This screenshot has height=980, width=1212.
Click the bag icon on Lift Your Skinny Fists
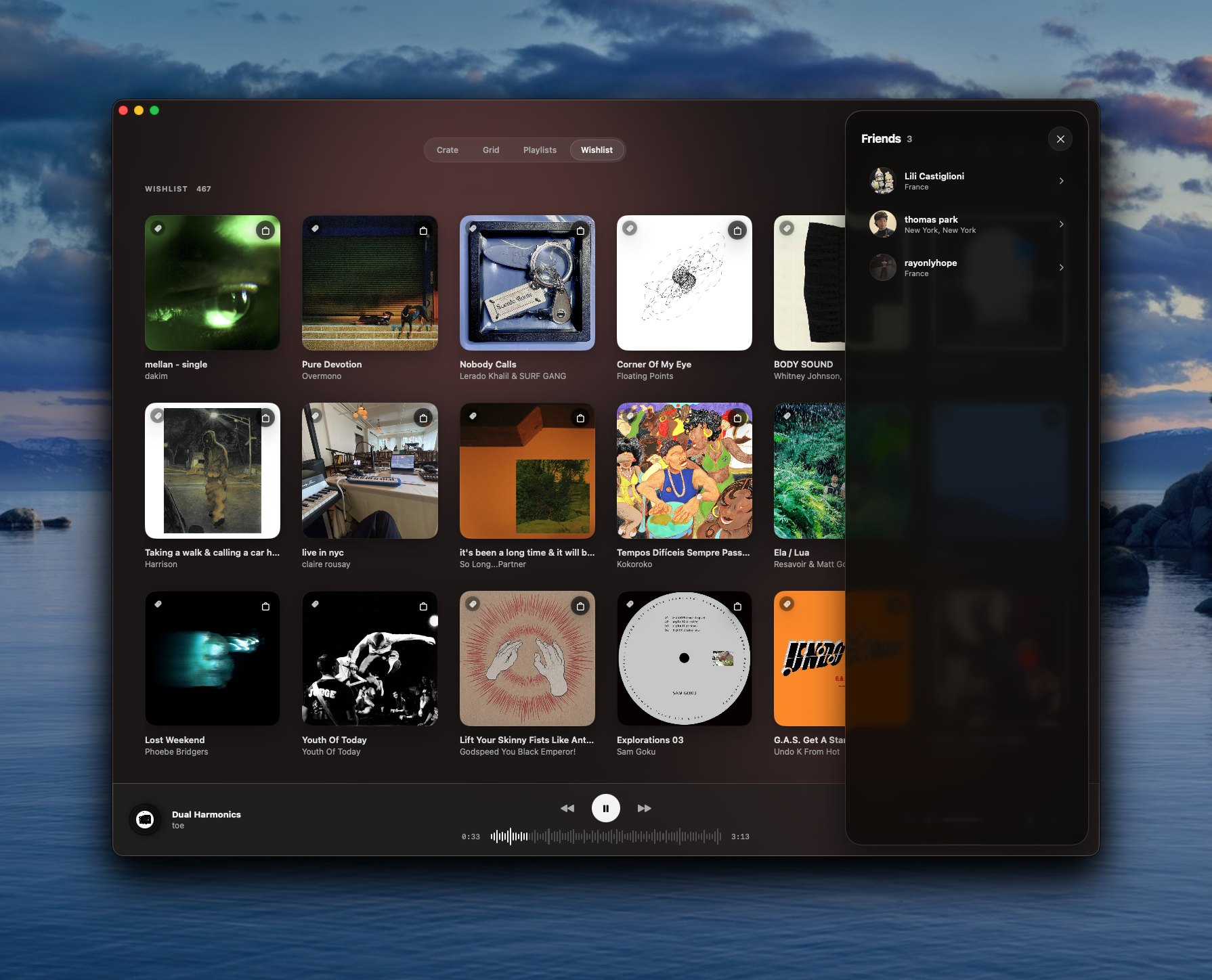(580, 606)
